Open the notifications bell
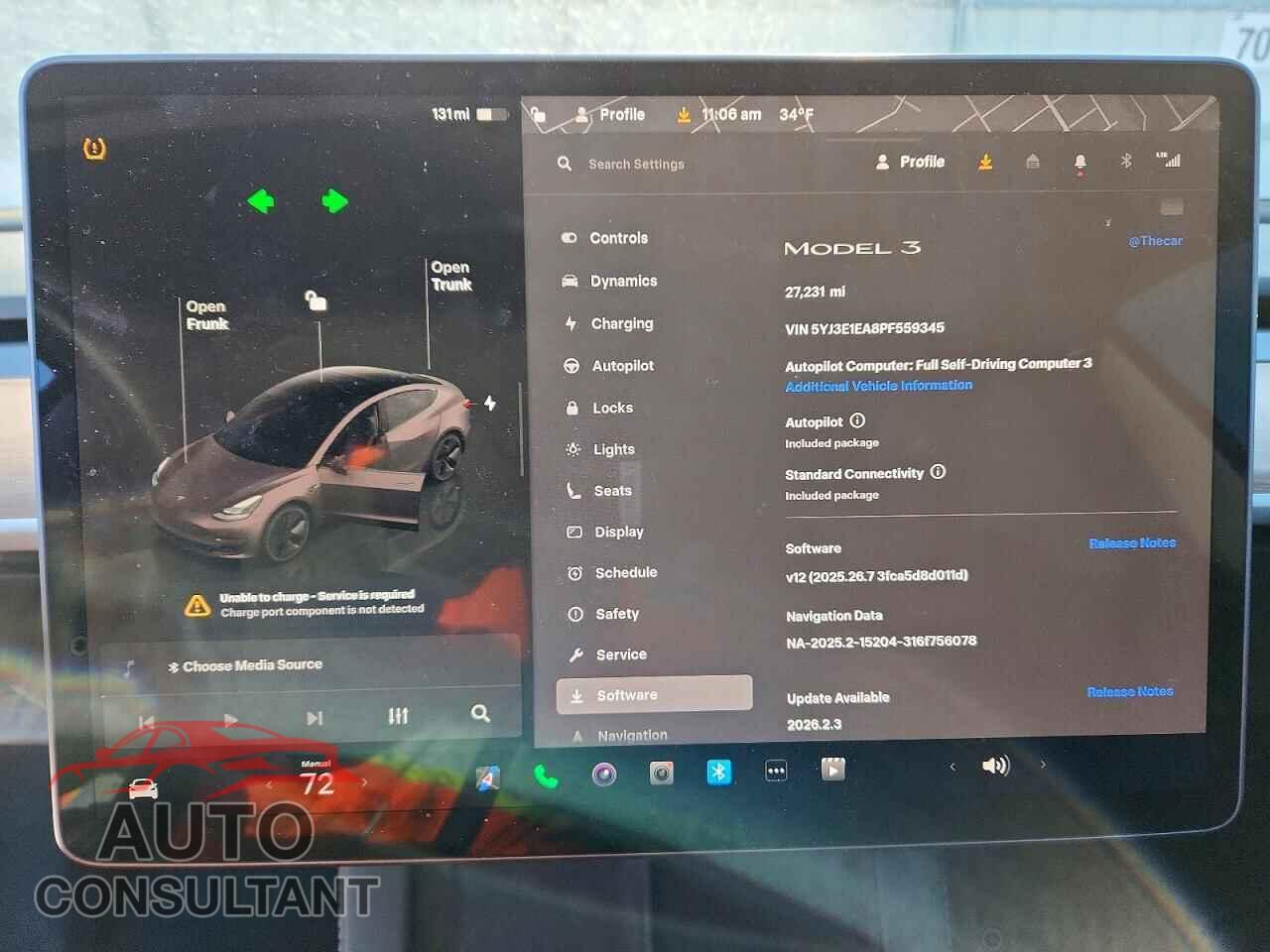The image size is (1270, 952). (x=1079, y=163)
